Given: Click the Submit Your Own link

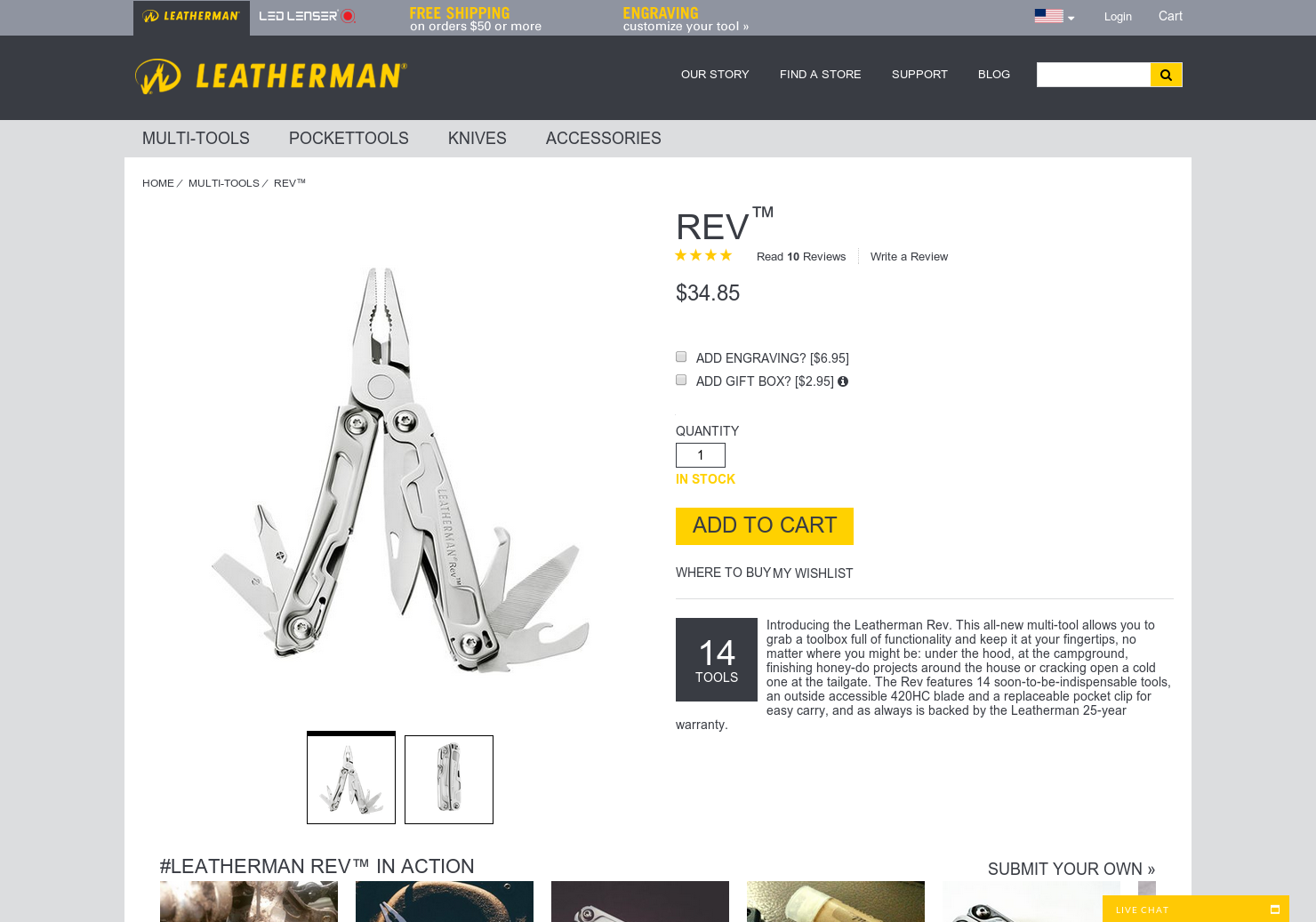Looking at the screenshot, I should click(1071, 870).
